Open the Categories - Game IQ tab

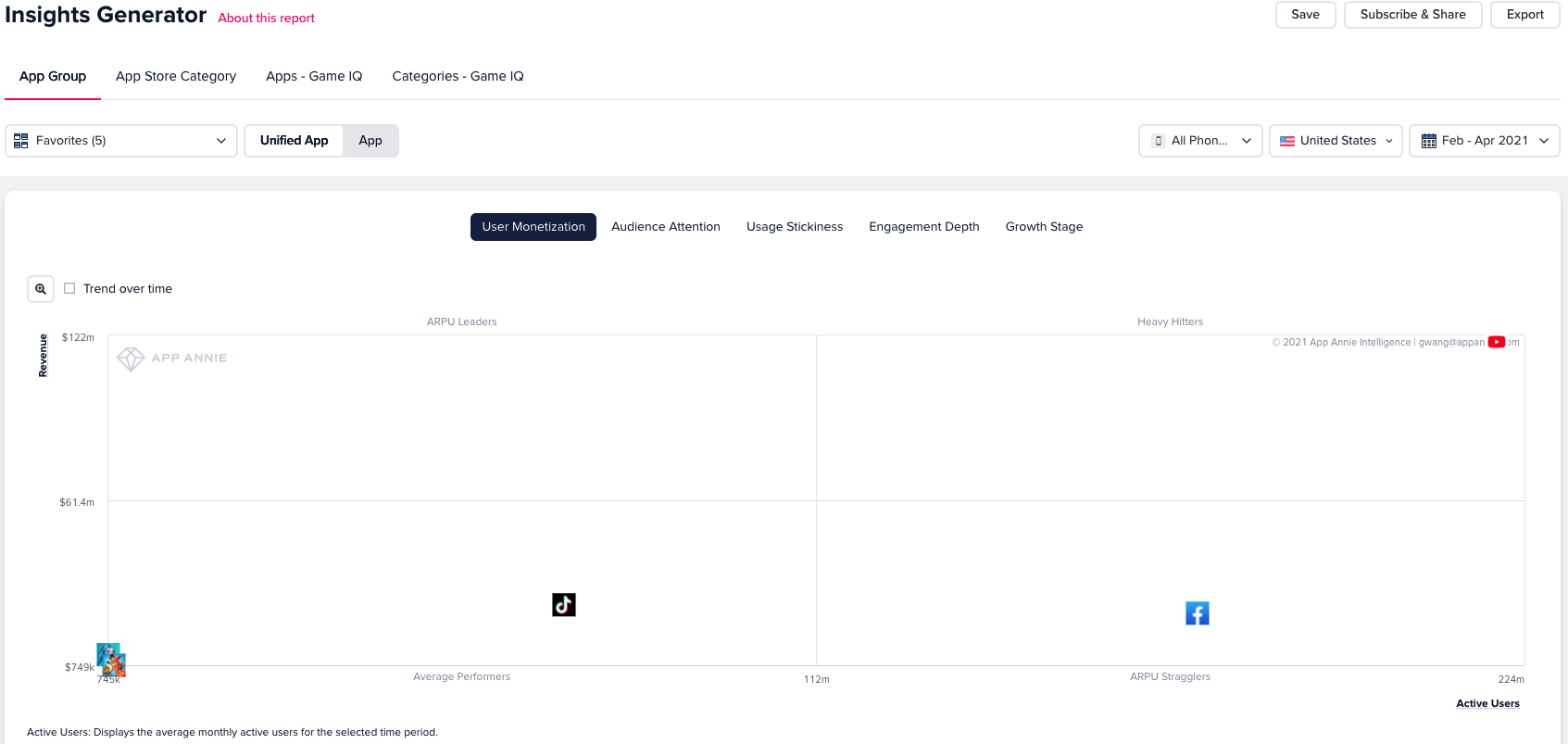[458, 76]
